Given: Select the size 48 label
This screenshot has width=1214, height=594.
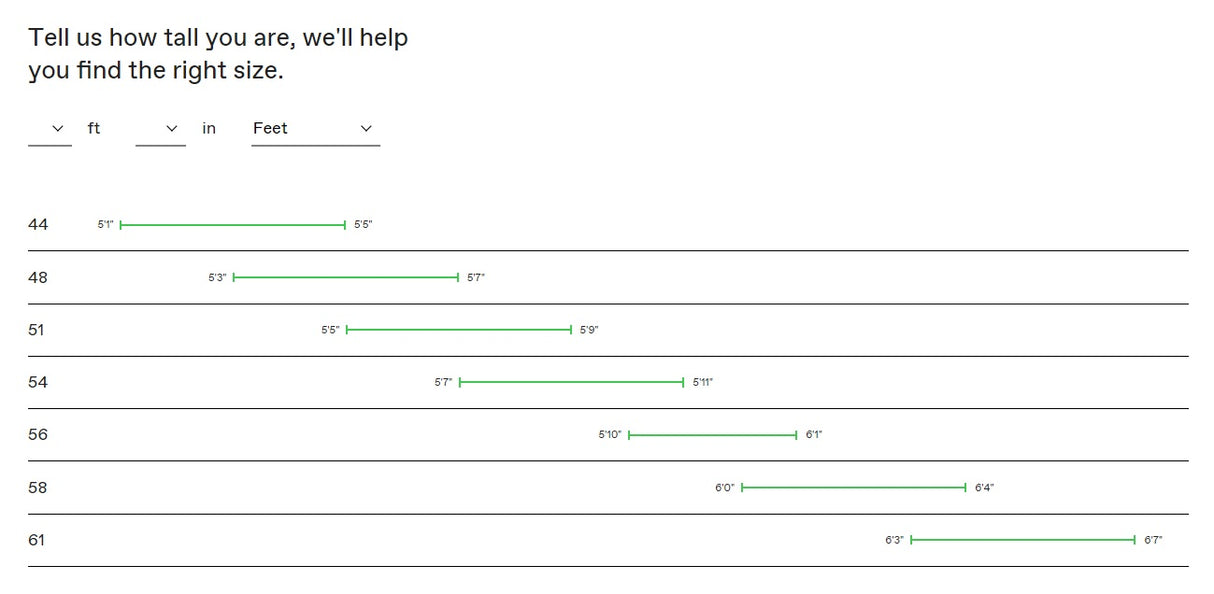Looking at the screenshot, I should [38, 277].
